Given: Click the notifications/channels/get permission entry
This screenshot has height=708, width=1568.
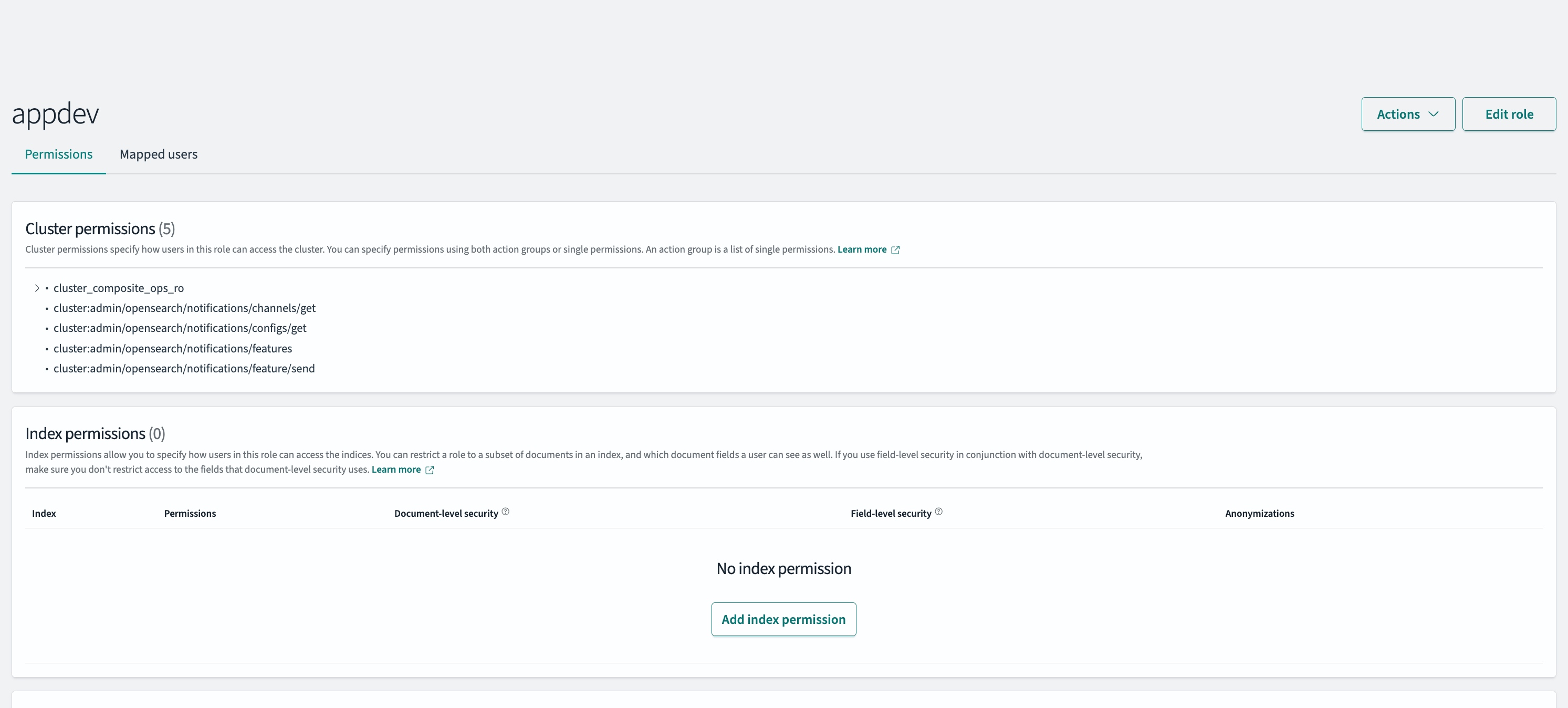Looking at the screenshot, I should pos(184,308).
